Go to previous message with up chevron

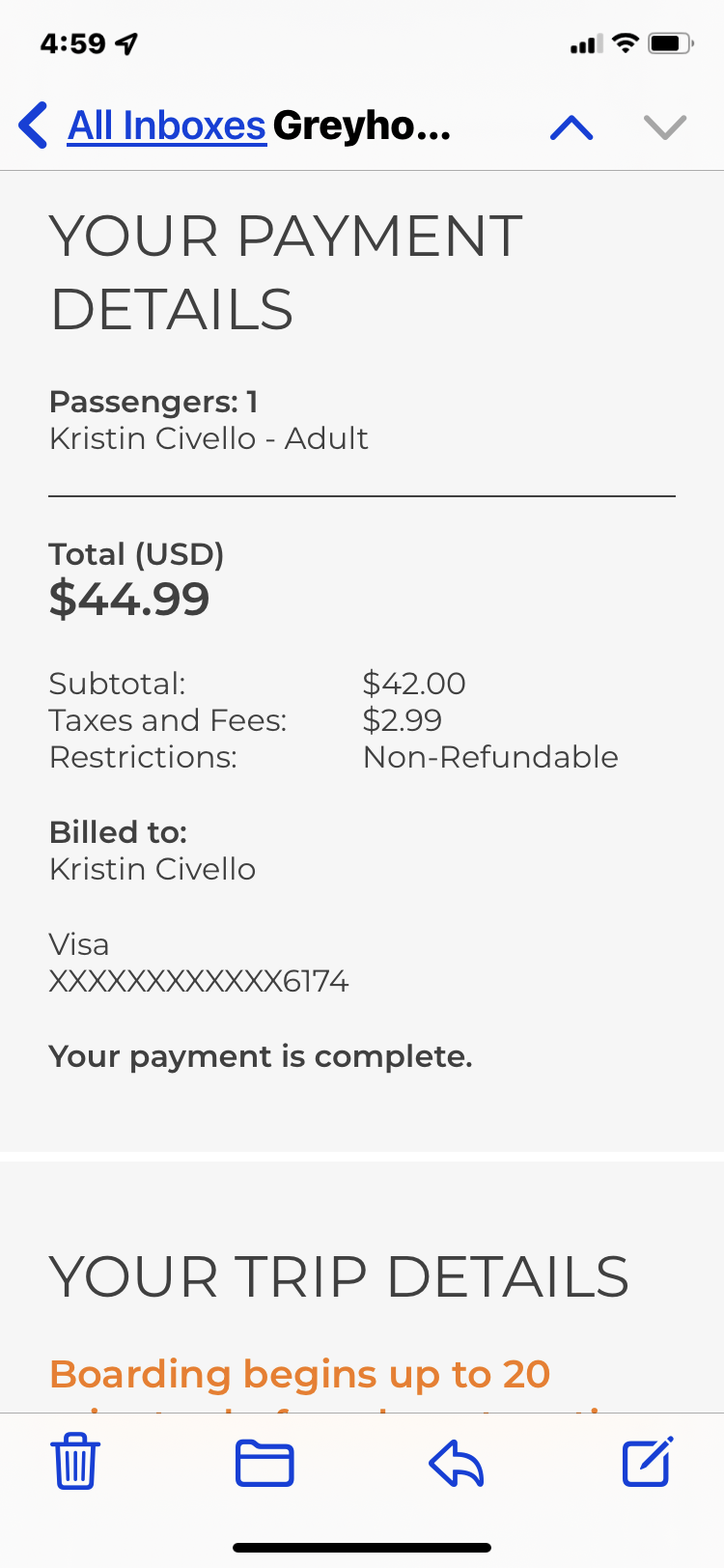(571, 127)
